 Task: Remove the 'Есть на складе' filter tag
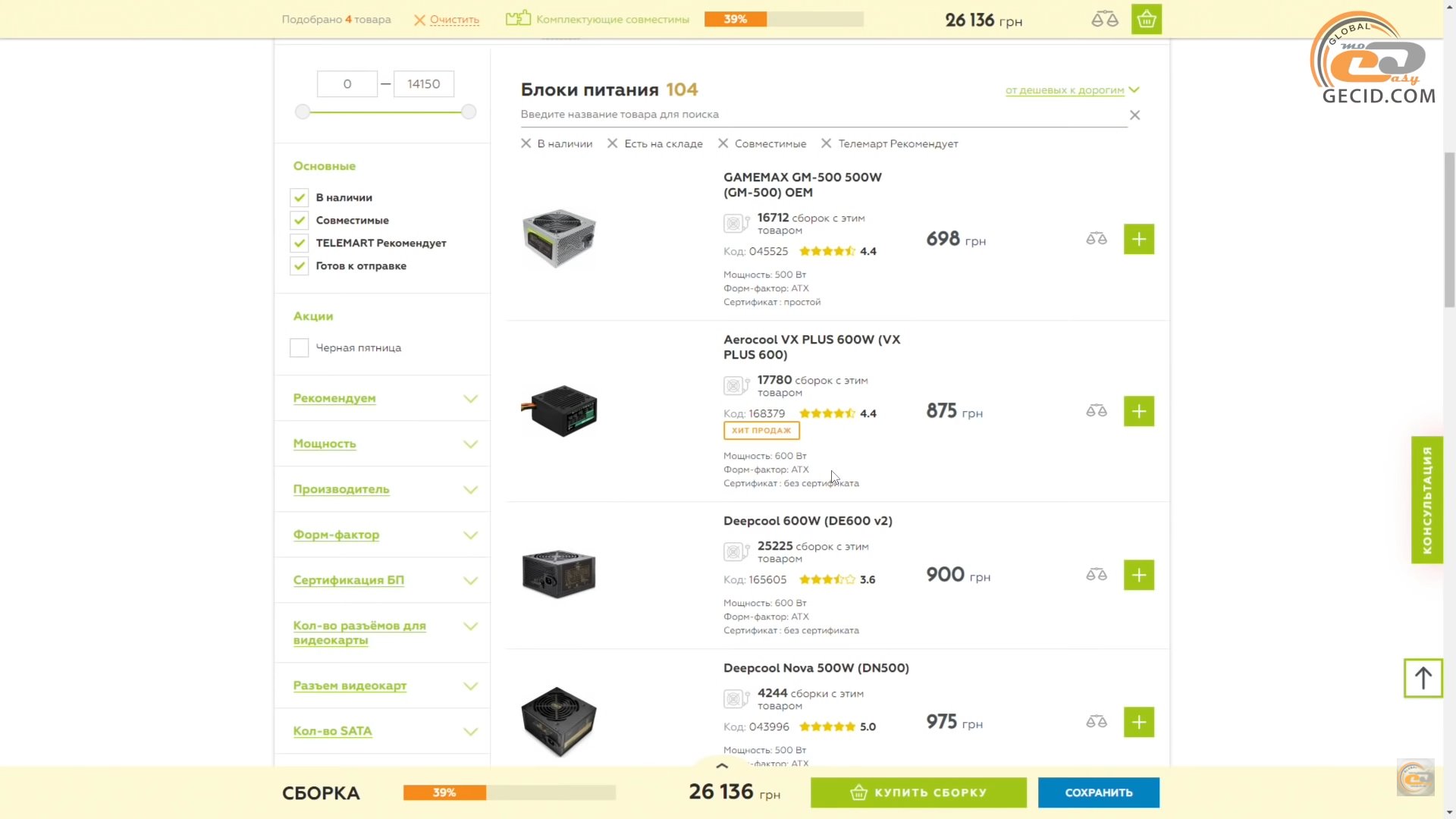[x=613, y=143]
